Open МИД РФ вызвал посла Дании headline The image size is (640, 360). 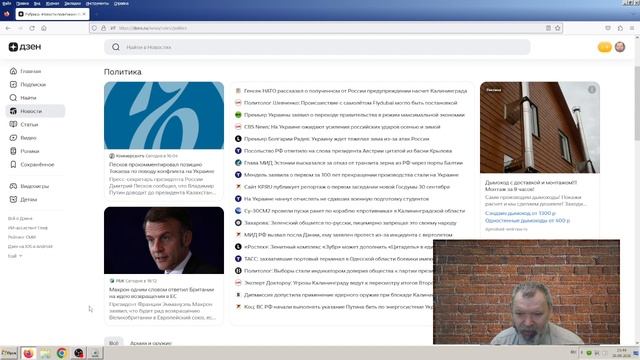click(x=348, y=235)
